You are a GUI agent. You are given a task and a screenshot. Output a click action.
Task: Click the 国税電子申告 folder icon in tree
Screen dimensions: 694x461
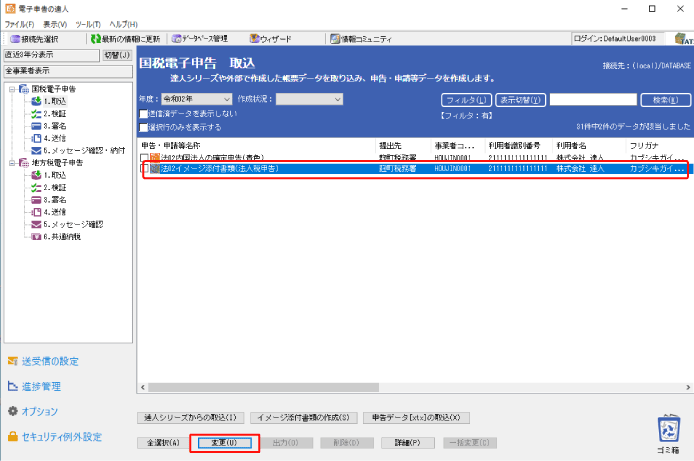[24, 89]
